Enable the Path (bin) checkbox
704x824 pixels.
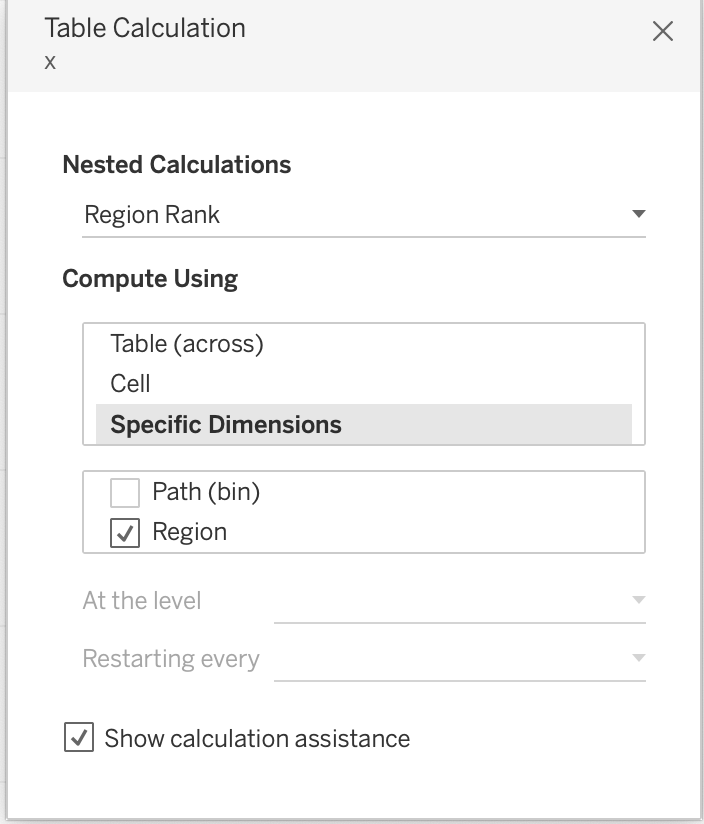tap(125, 493)
